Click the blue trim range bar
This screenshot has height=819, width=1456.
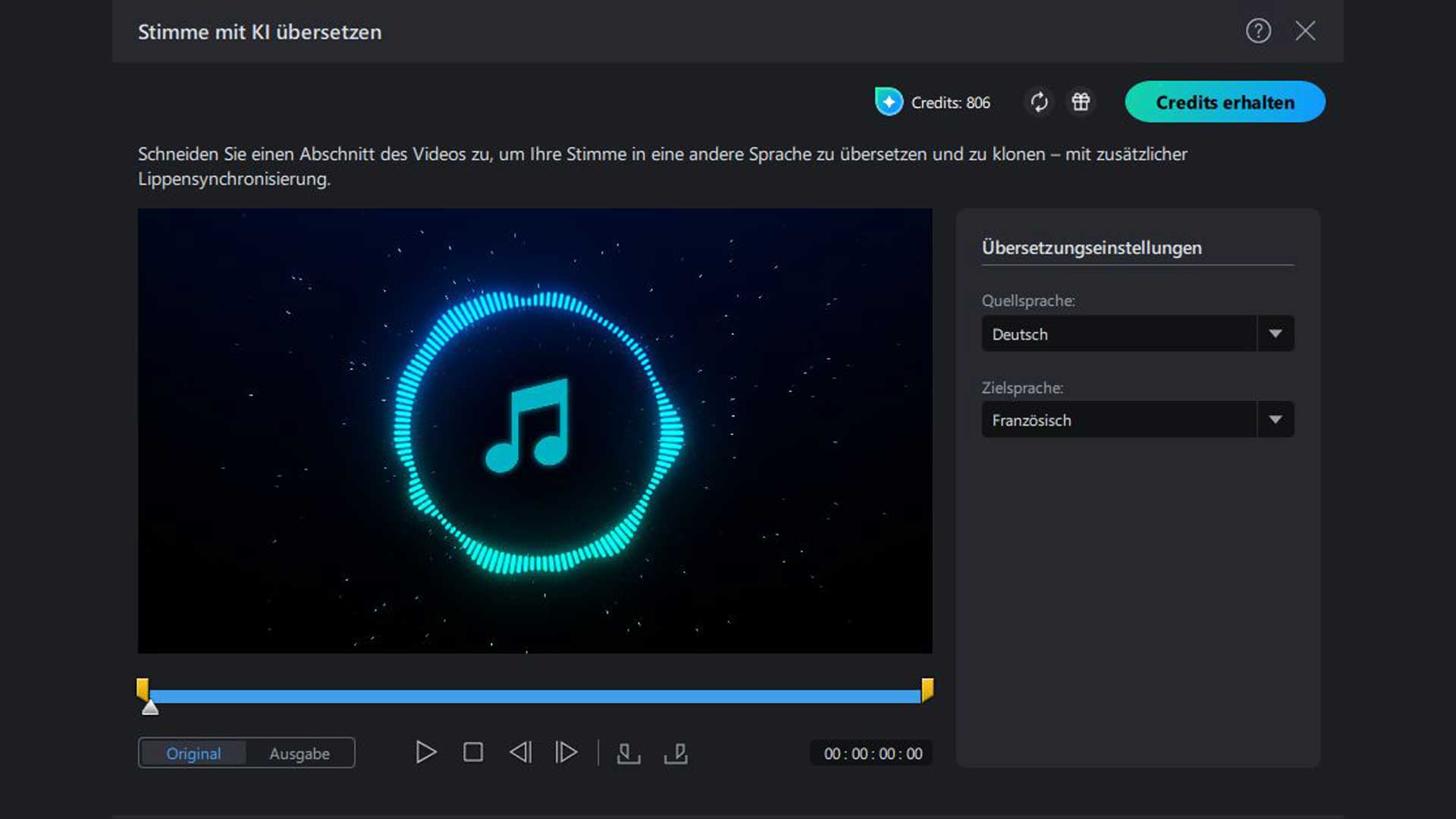pyautogui.click(x=535, y=696)
